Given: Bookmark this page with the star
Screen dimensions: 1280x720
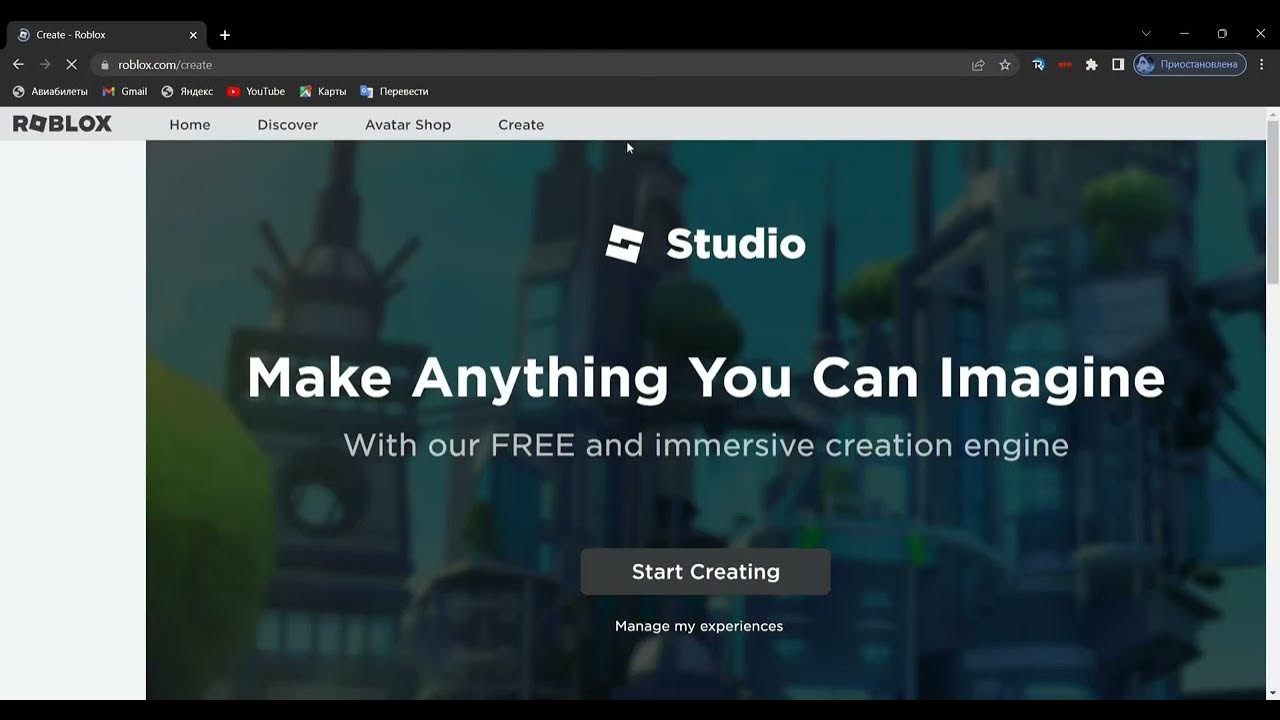Looking at the screenshot, I should 1005,65.
